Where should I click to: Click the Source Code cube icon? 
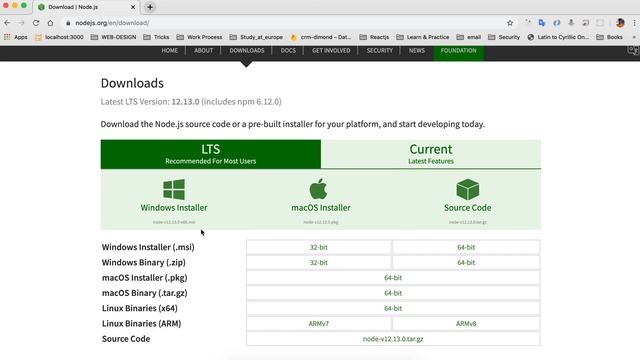click(x=468, y=189)
